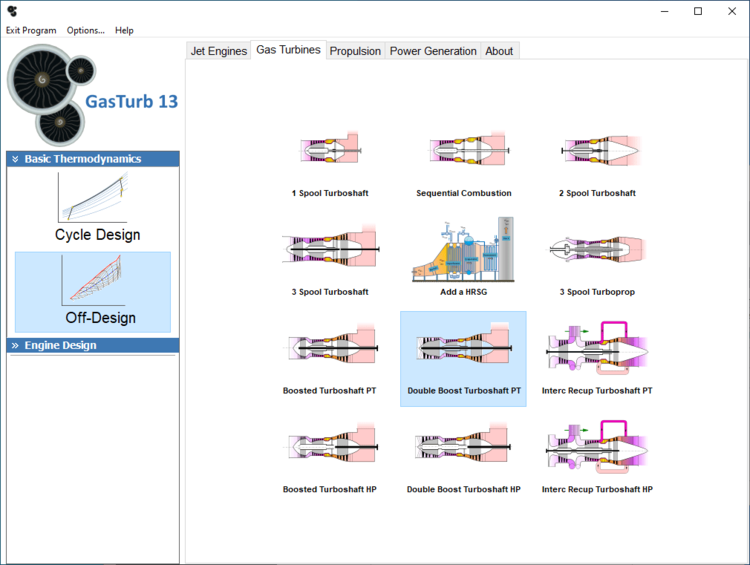This screenshot has height=565, width=750.
Task: Click the Add a HRSG plant icon
Action: click(464, 250)
